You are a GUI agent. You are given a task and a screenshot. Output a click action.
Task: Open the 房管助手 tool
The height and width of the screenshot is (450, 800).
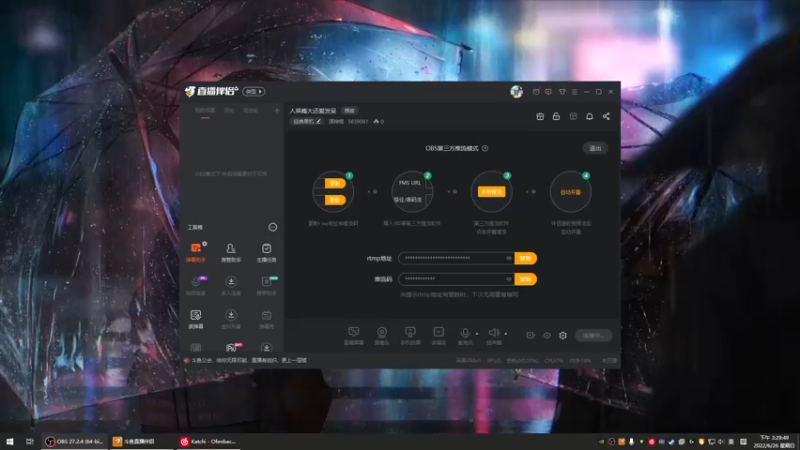tap(231, 252)
